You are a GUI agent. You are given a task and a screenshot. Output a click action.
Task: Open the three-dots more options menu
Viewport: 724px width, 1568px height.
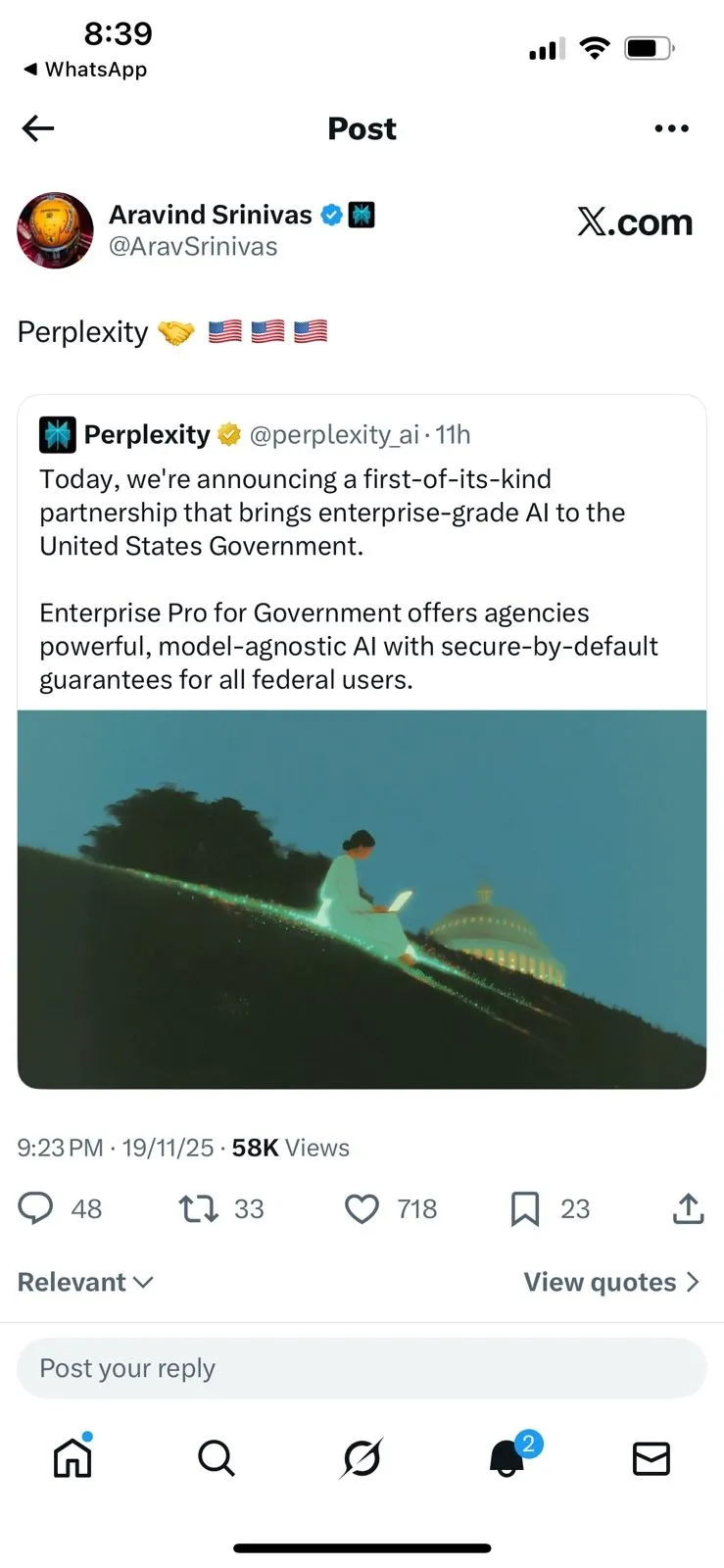pyautogui.click(x=671, y=128)
